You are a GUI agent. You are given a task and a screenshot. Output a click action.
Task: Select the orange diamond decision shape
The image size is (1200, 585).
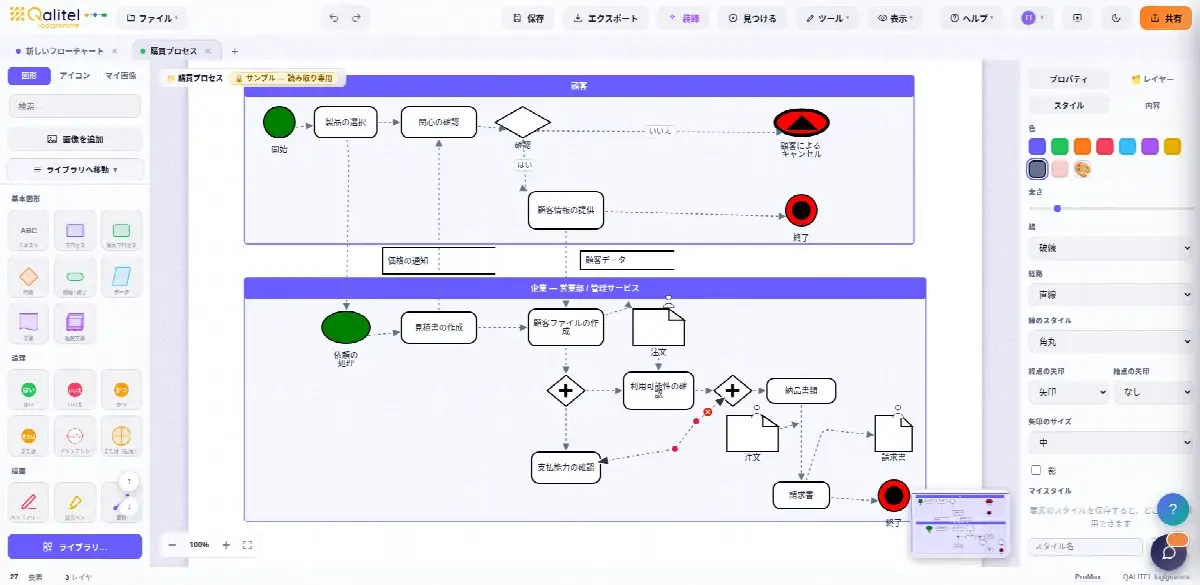(x=29, y=277)
